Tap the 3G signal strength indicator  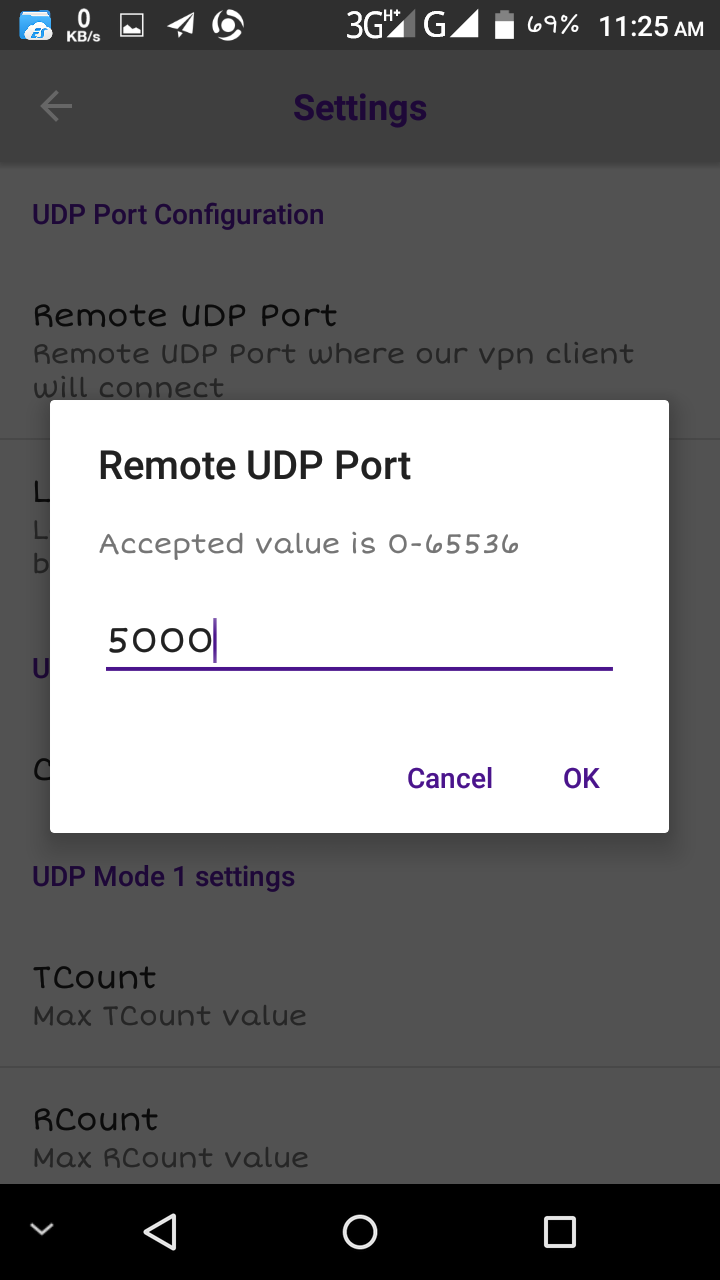(x=375, y=25)
